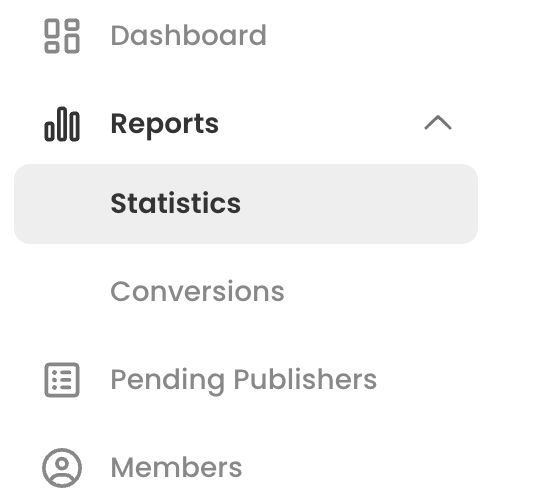
Task: Click the Pending Publishers text label
Action: pos(244,380)
